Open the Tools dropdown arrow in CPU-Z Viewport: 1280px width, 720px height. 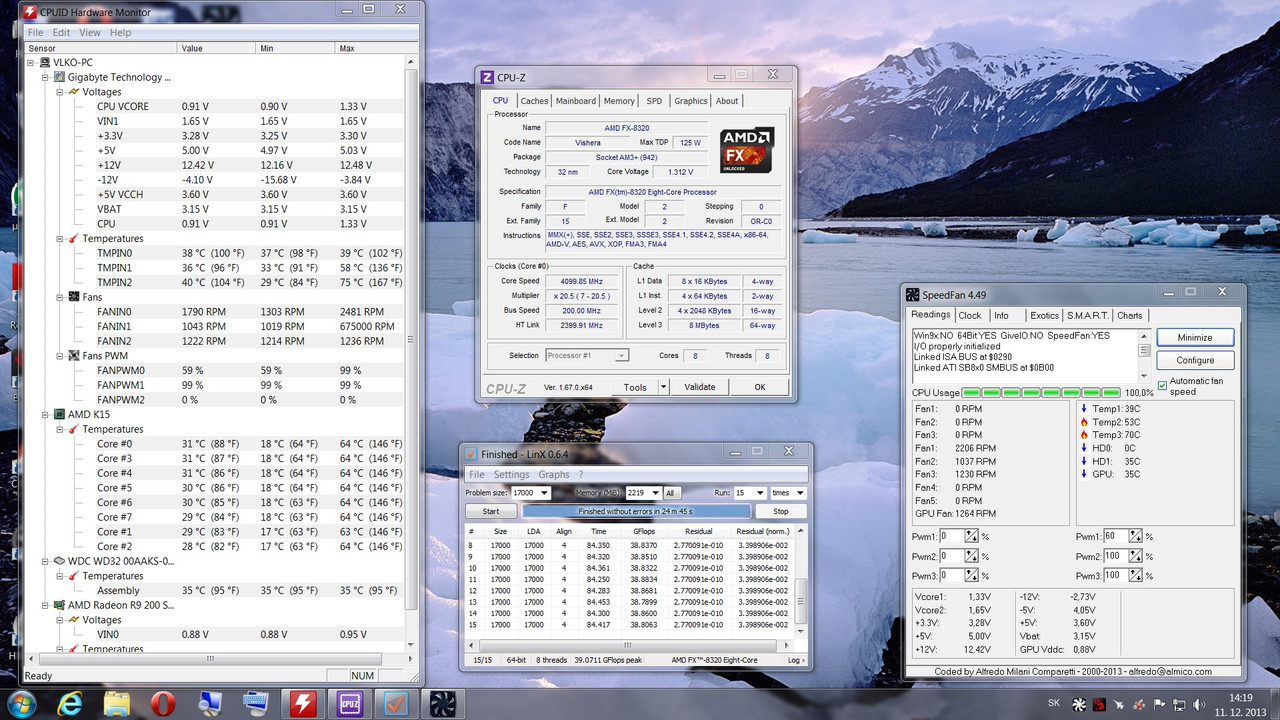(662, 387)
